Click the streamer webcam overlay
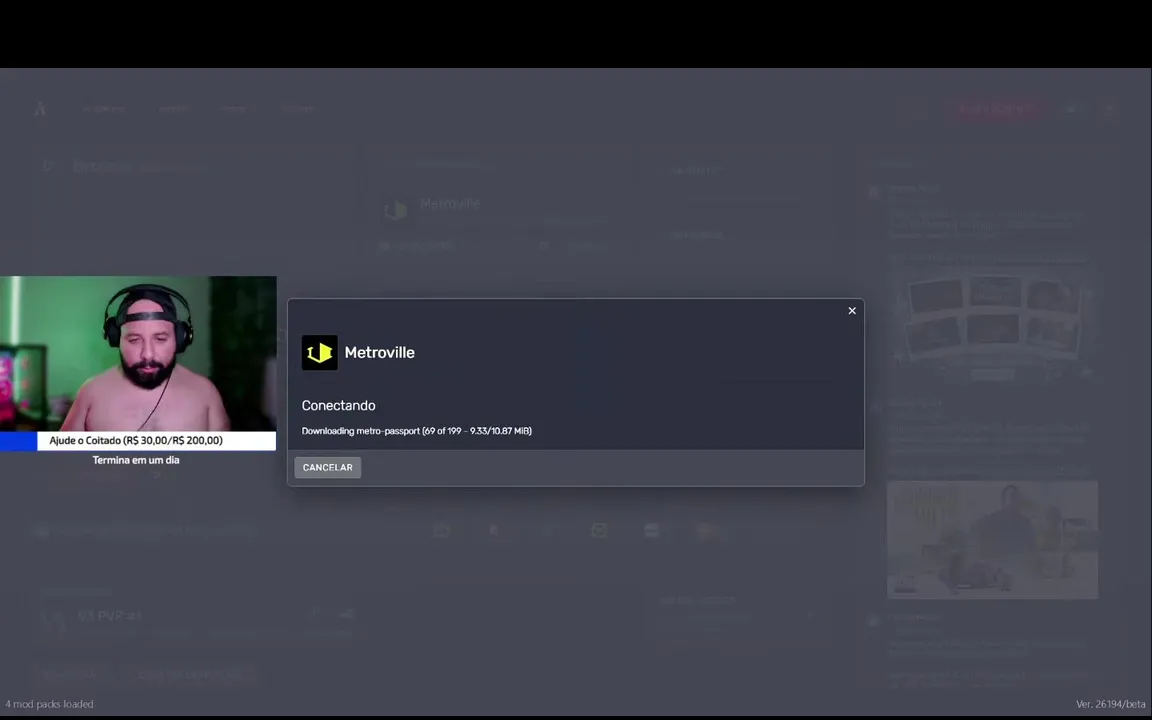 [x=138, y=353]
